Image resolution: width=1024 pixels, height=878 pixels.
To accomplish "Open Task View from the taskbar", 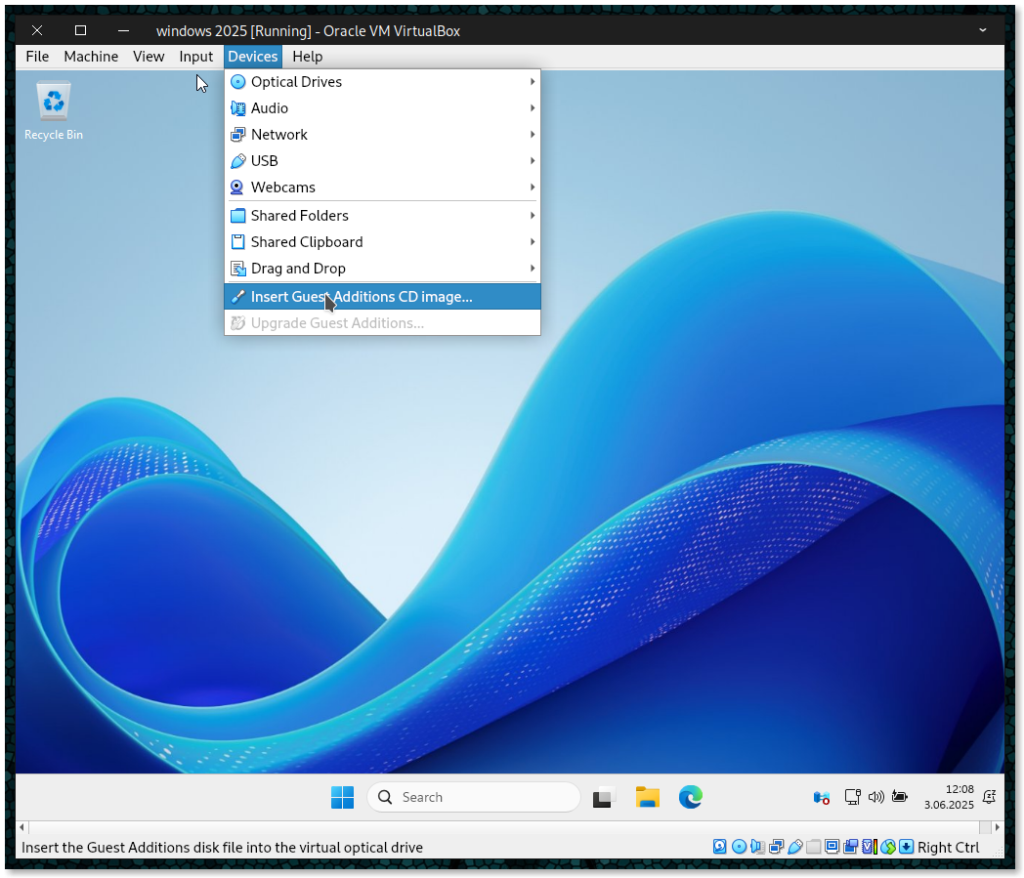I will click(603, 797).
